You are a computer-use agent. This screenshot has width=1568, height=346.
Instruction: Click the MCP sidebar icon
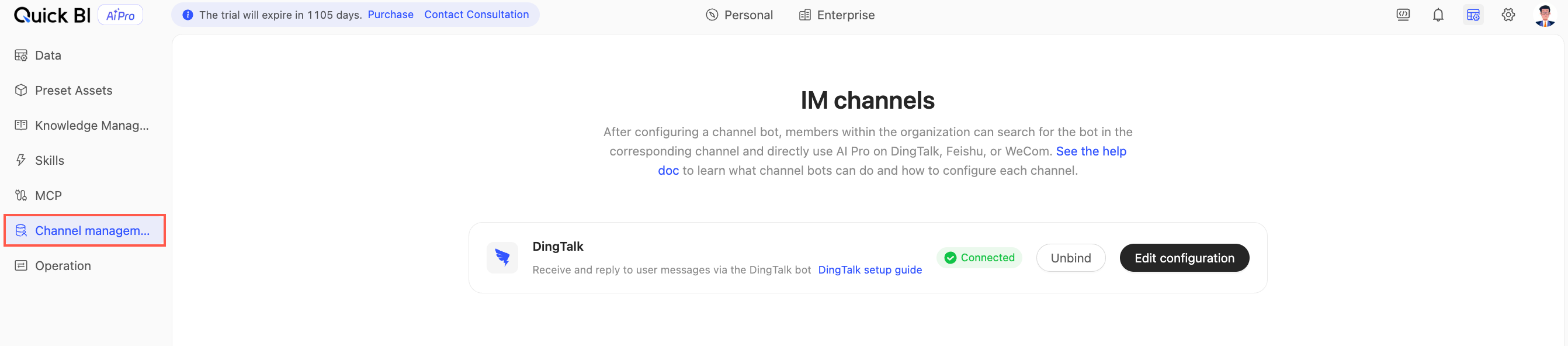point(21,196)
